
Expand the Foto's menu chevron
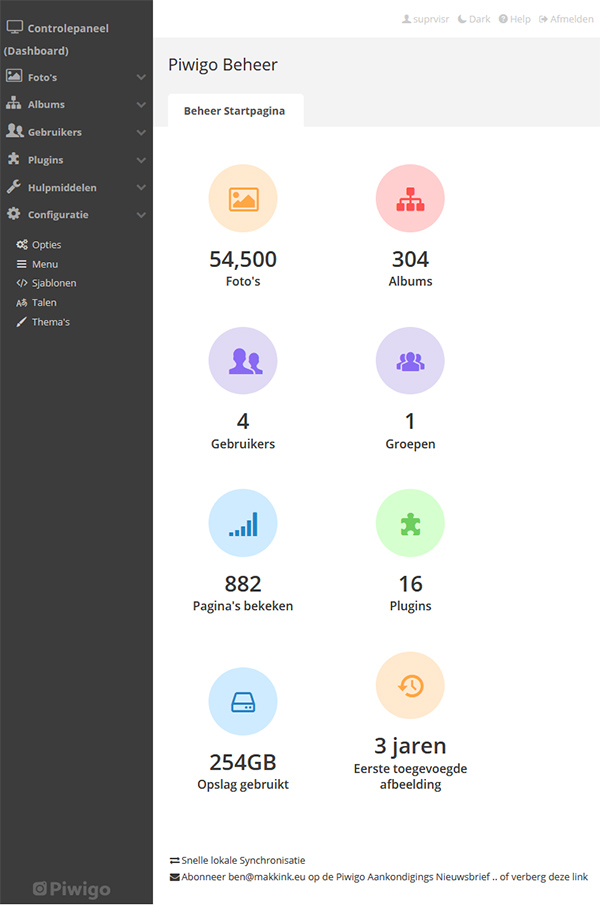click(x=141, y=77)
